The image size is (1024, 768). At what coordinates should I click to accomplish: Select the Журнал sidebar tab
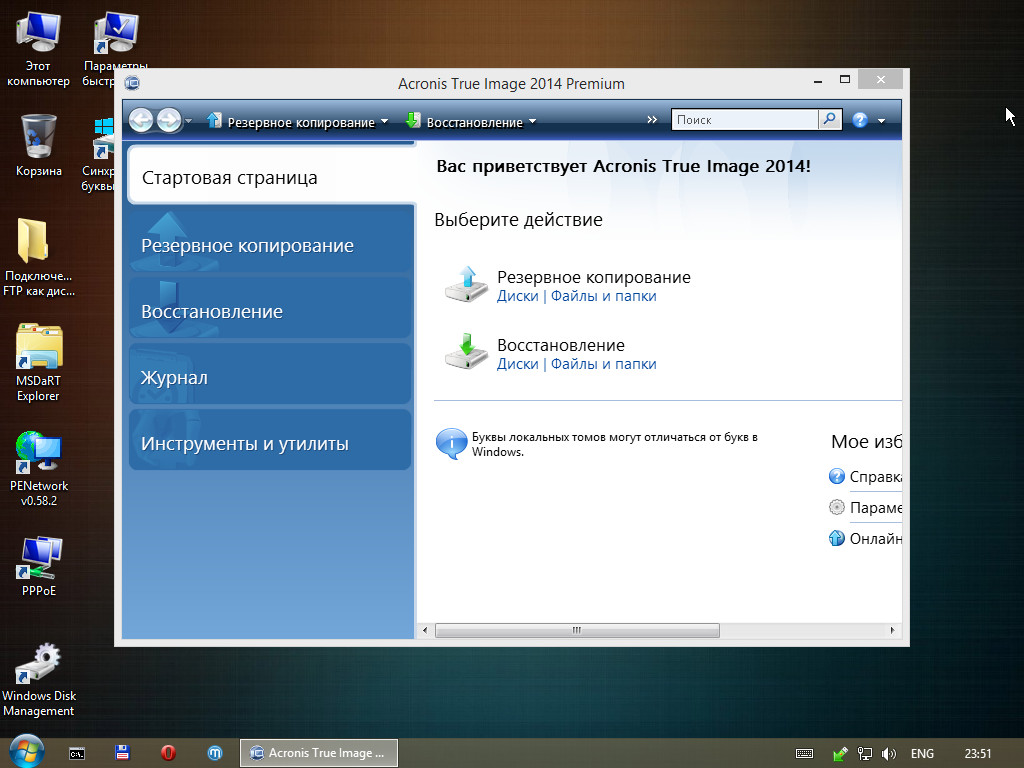(x=269, y=377)
